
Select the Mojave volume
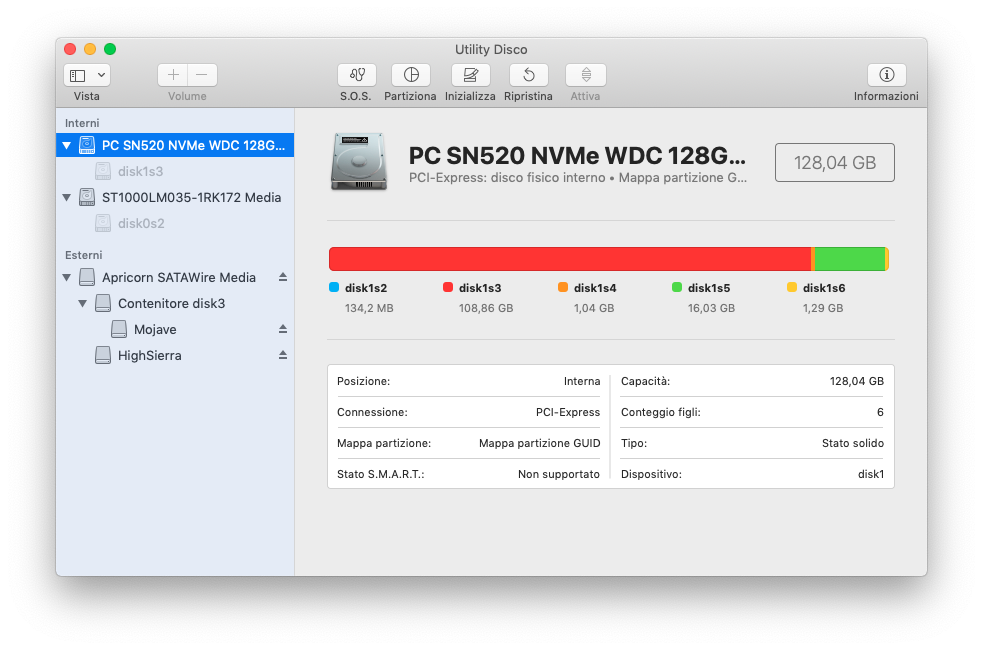(x=175, y=329)
